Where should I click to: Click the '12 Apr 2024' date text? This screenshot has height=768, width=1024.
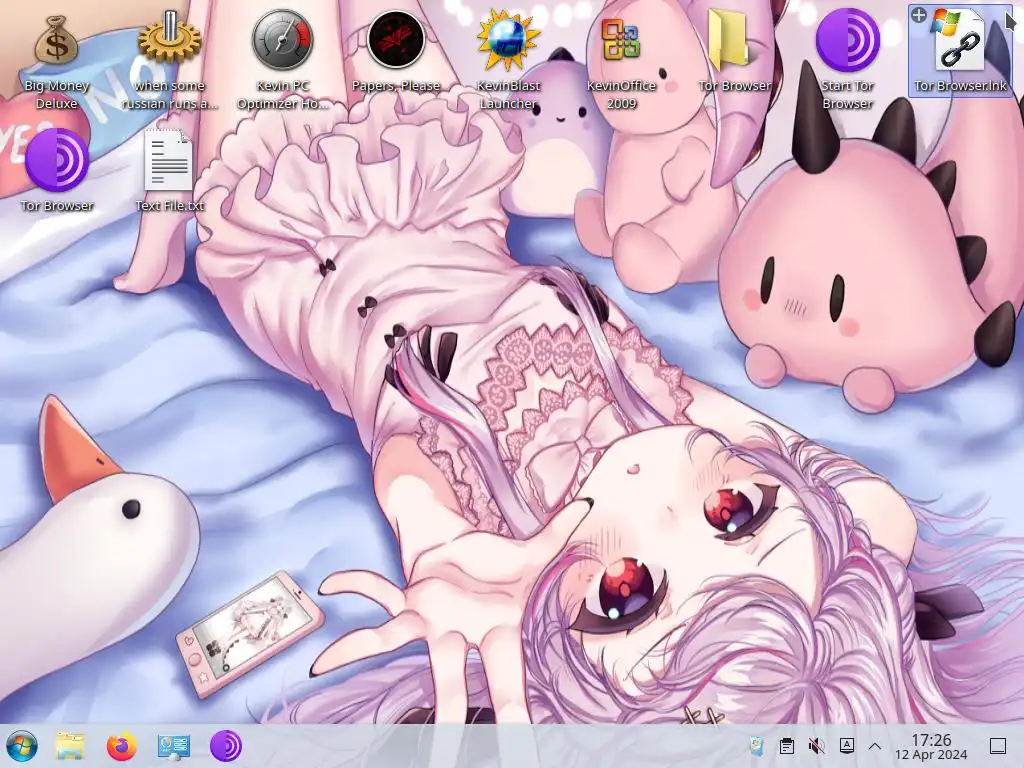pyautogui.click(x=931, y=754)
